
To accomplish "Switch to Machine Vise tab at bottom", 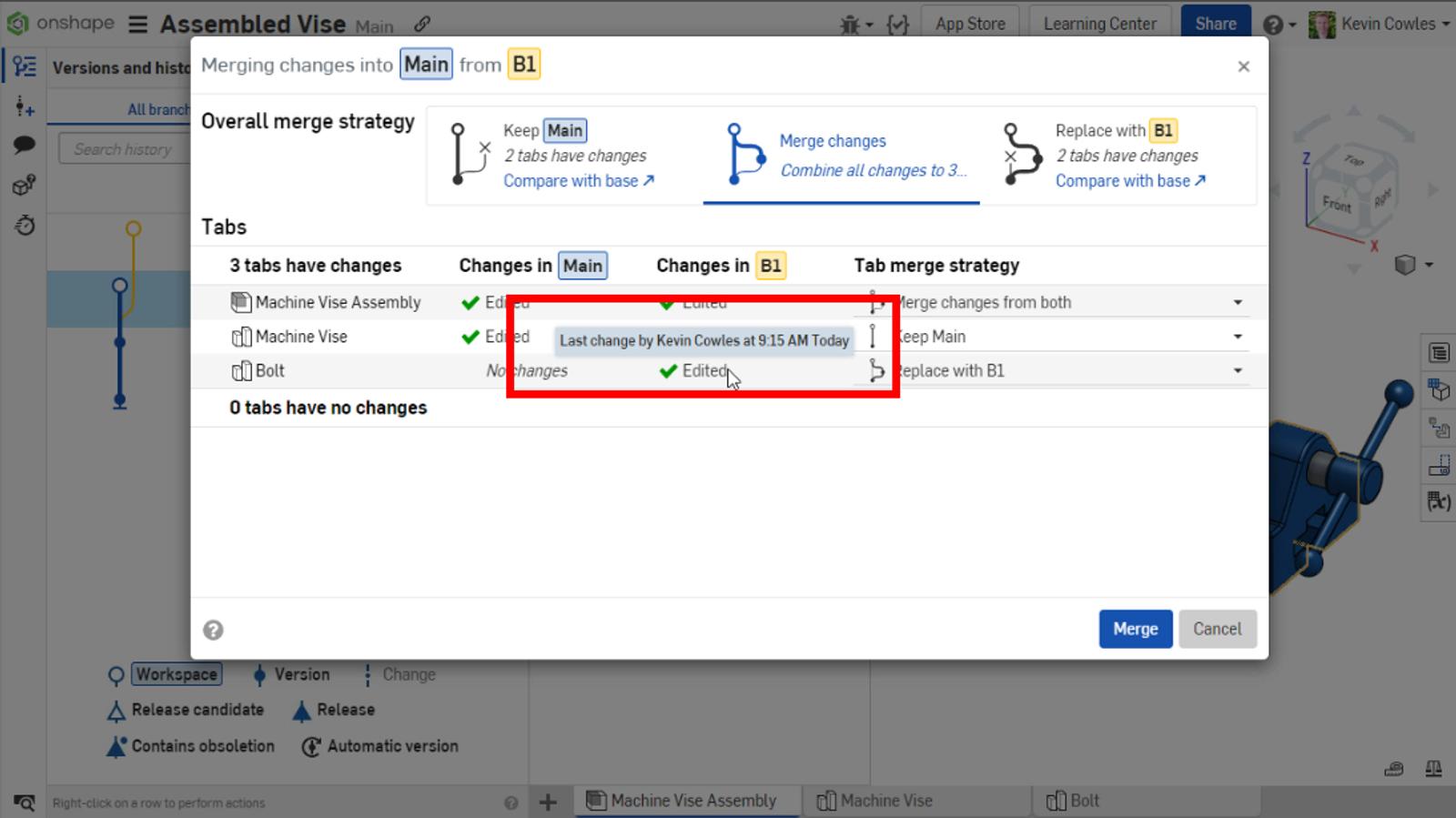I will [x=885, y=801].
